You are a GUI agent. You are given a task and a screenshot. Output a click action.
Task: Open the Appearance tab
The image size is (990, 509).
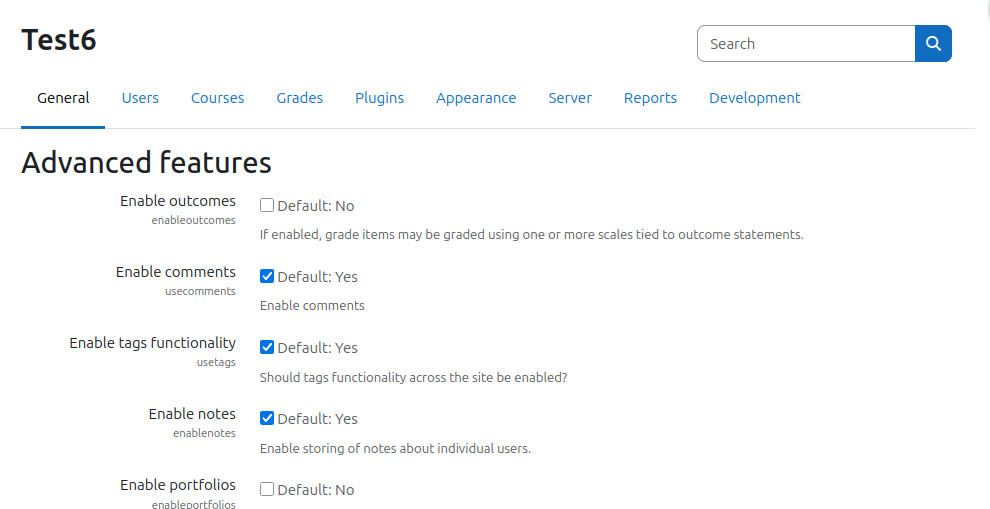click(x=476, y=98)
